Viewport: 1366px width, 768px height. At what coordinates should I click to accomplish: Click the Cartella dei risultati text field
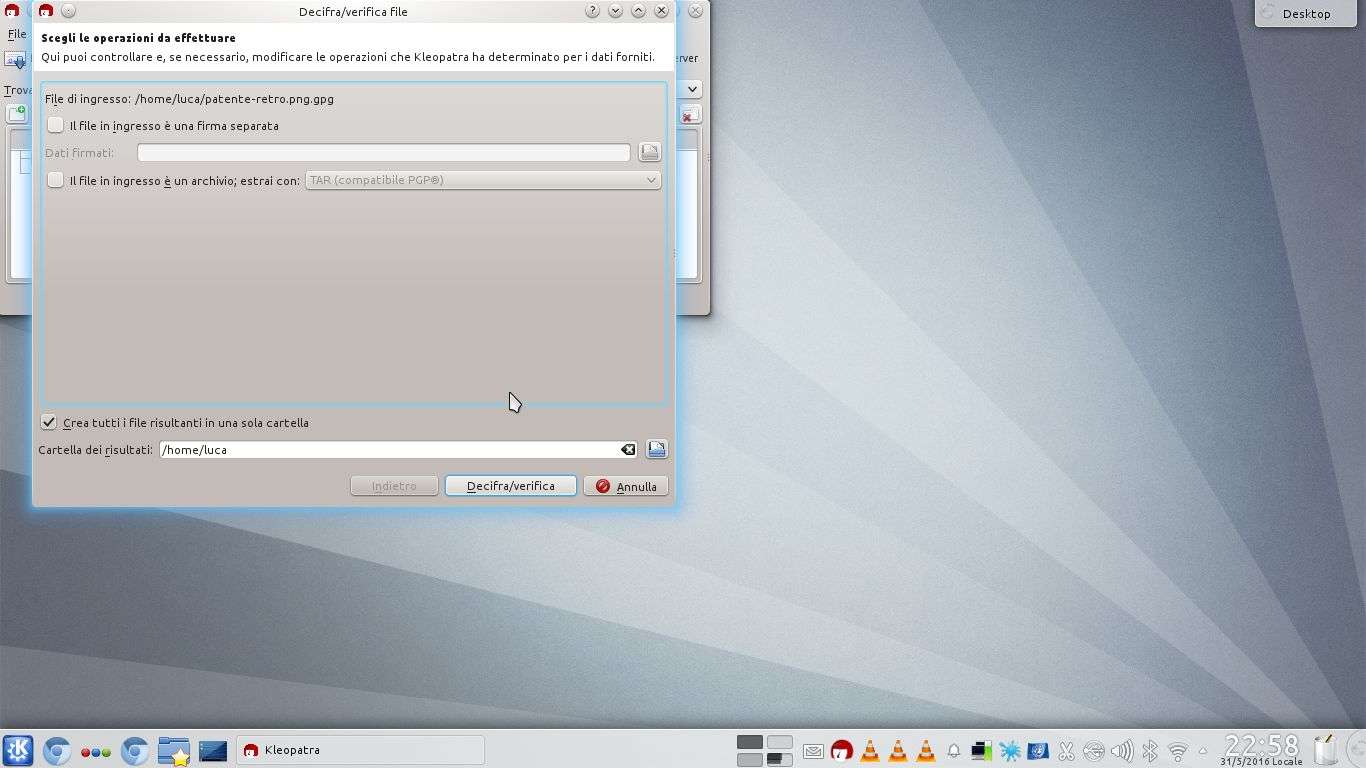pyautogui.click(x=388, y=450)
